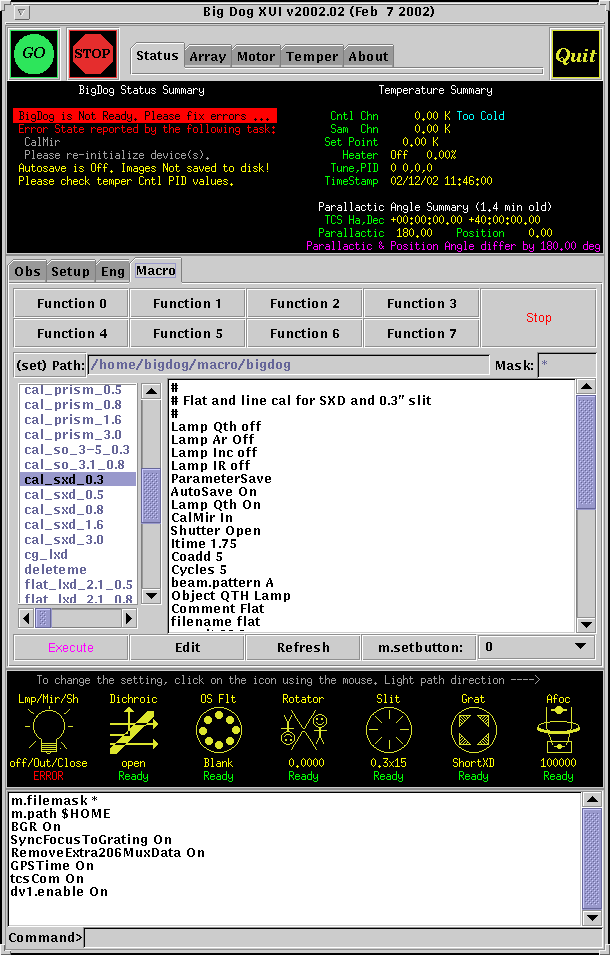
Task: Switch to the Setup tab
Action: click(x=71, y=272)
